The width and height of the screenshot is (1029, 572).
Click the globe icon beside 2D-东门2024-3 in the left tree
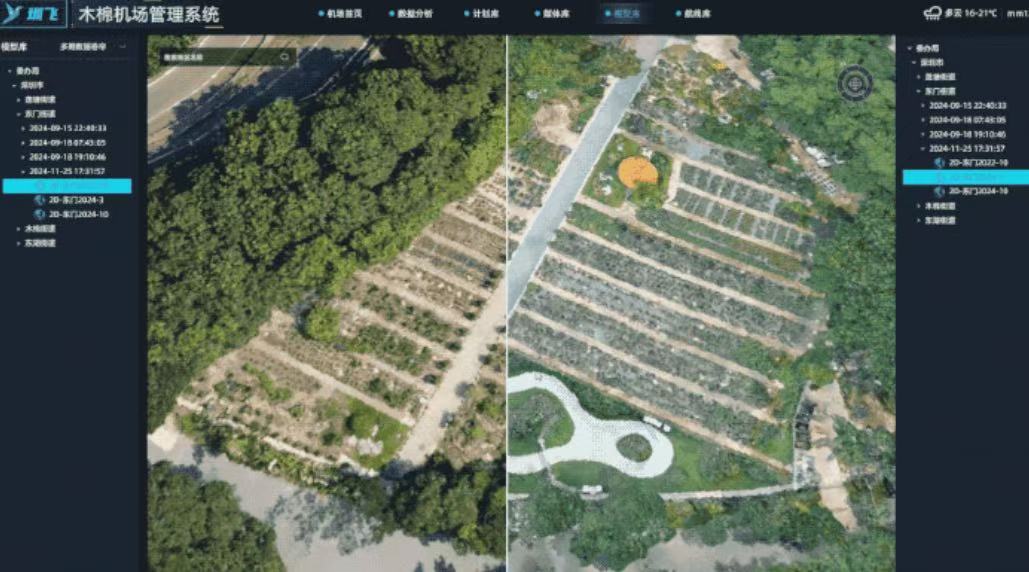pyautogui.click(x=39, y=200)
